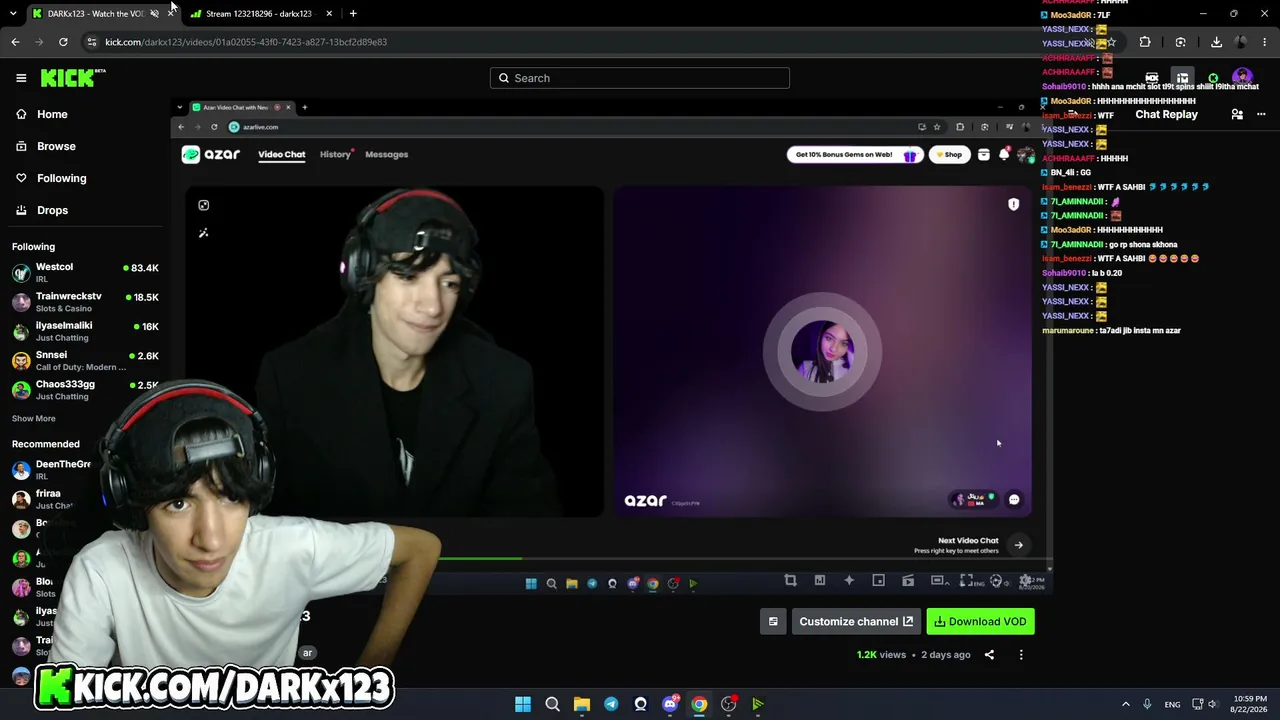Open Chaos333gg channel in Following list
The image size is (1280, 720).
point(85,389)
